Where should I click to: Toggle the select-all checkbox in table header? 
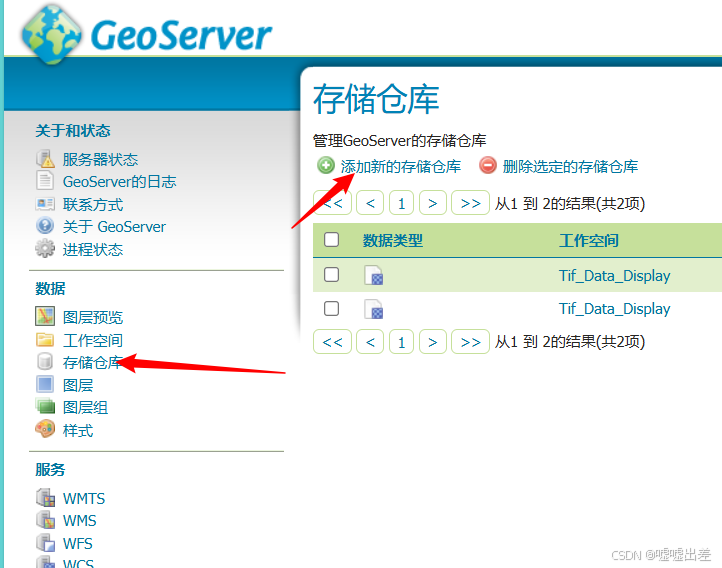[332, 239]
